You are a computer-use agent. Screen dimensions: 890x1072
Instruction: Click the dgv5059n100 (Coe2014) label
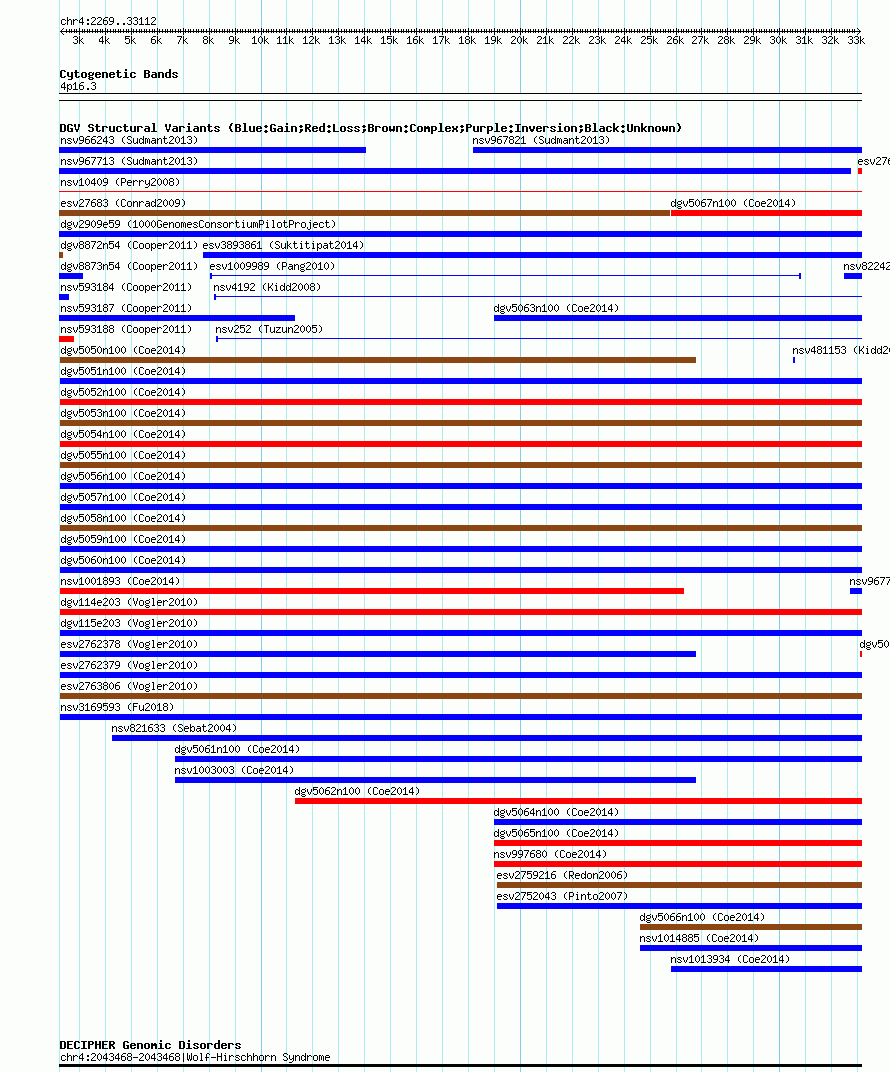(x=123, y=539)
